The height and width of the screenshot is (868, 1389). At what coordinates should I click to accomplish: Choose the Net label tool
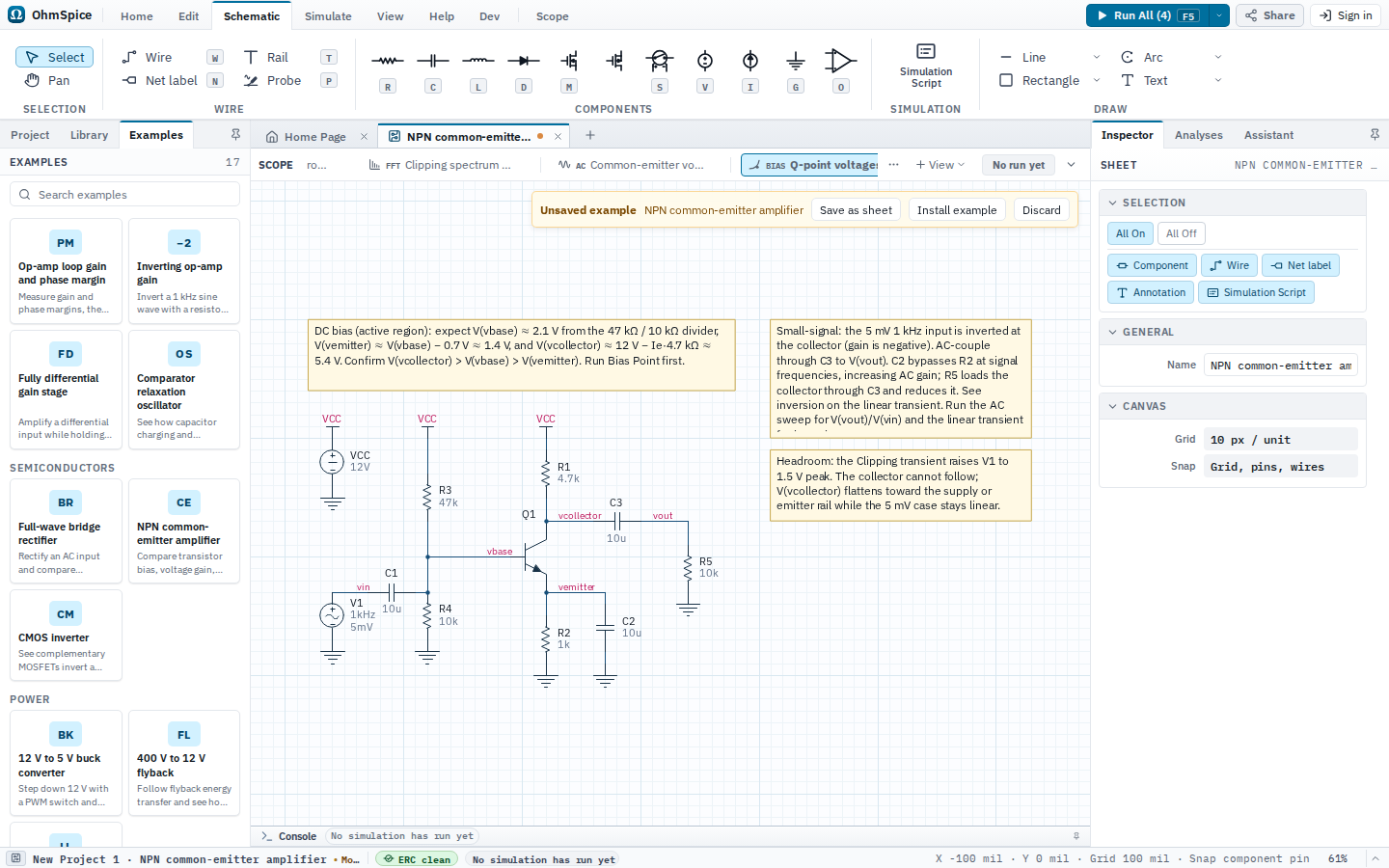coord(172,81)
